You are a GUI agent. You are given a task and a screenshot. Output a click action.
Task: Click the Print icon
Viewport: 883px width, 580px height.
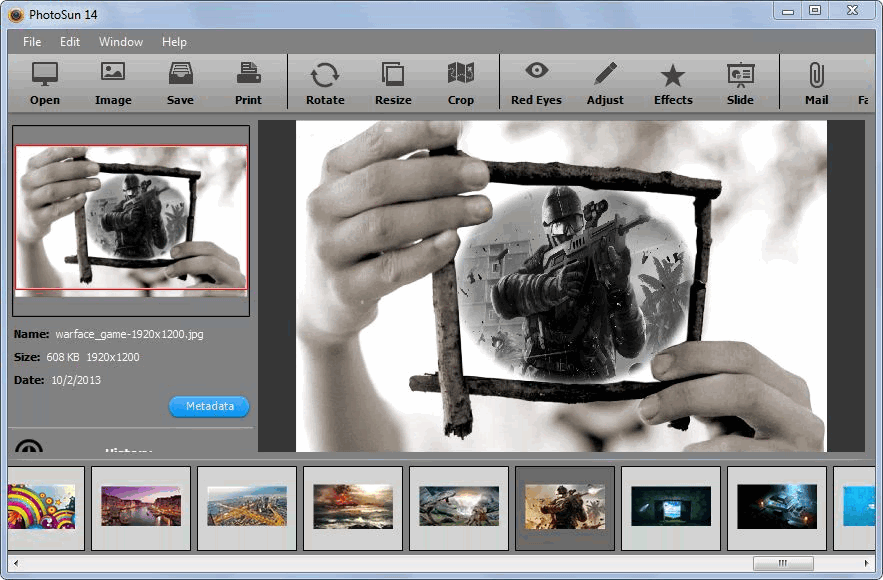[248, 73]
